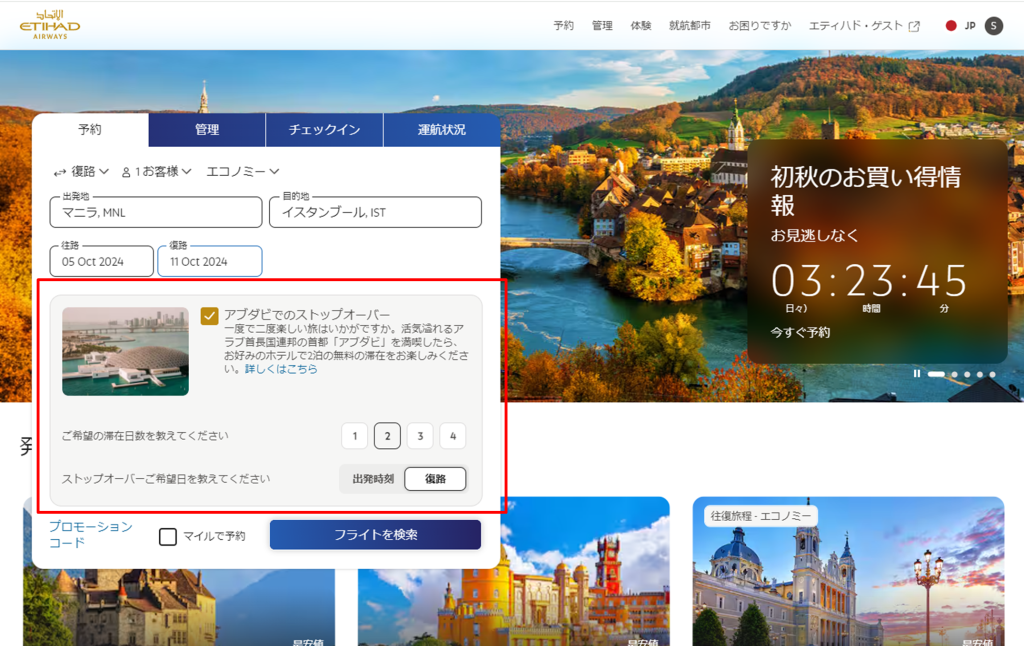Expand the 往路 trip type dropdown

pyautogui.click(x=81, y=172)
